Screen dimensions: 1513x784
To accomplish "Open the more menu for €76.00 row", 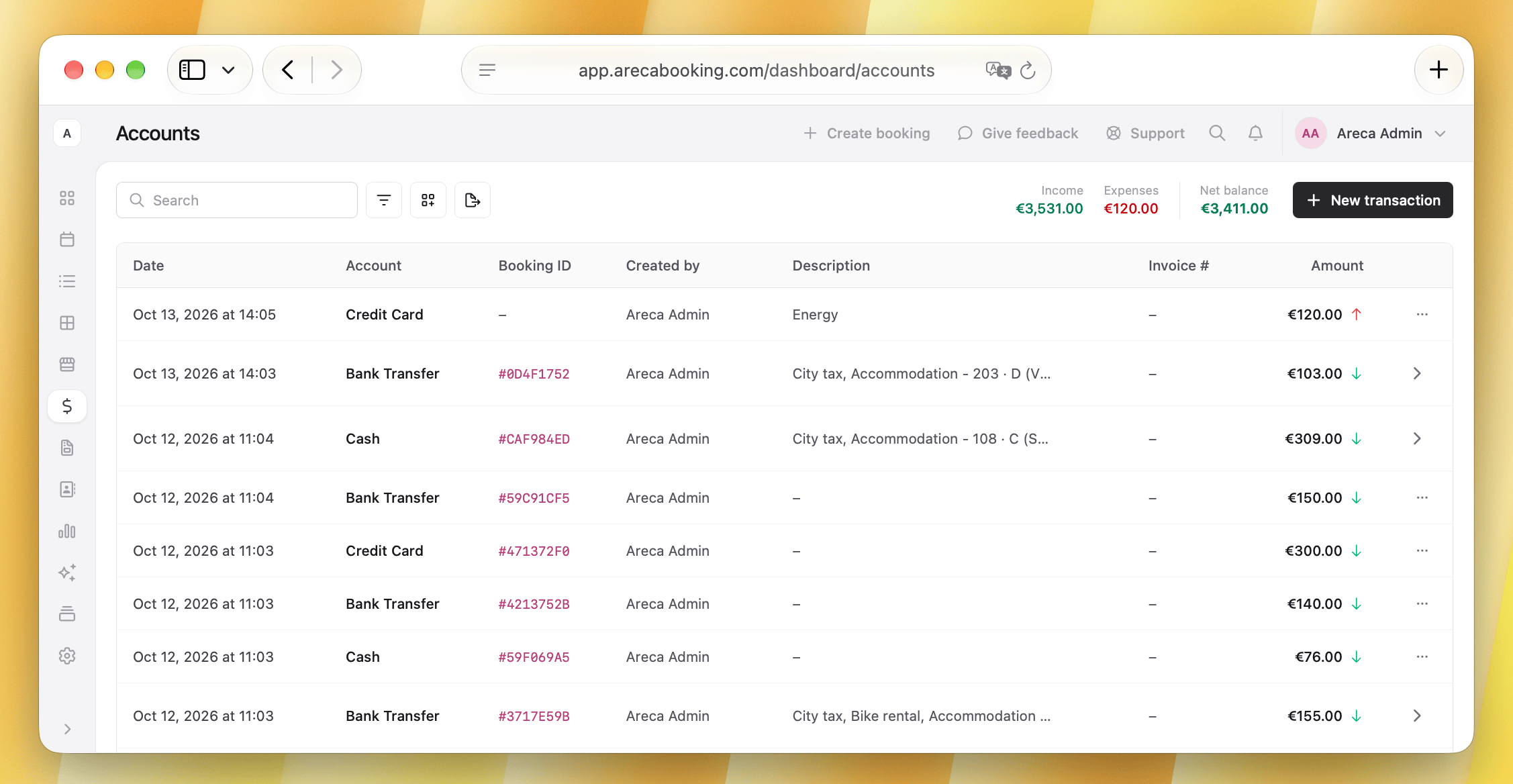I will pos(1422,656).
